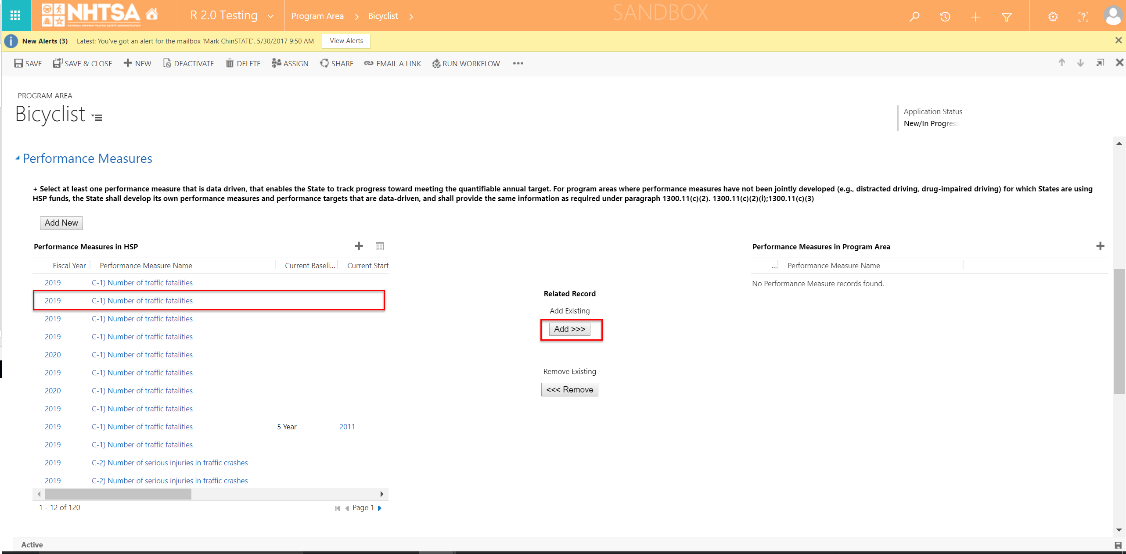
Task: Click the NHTSA logo
Action: pos(91,15)
